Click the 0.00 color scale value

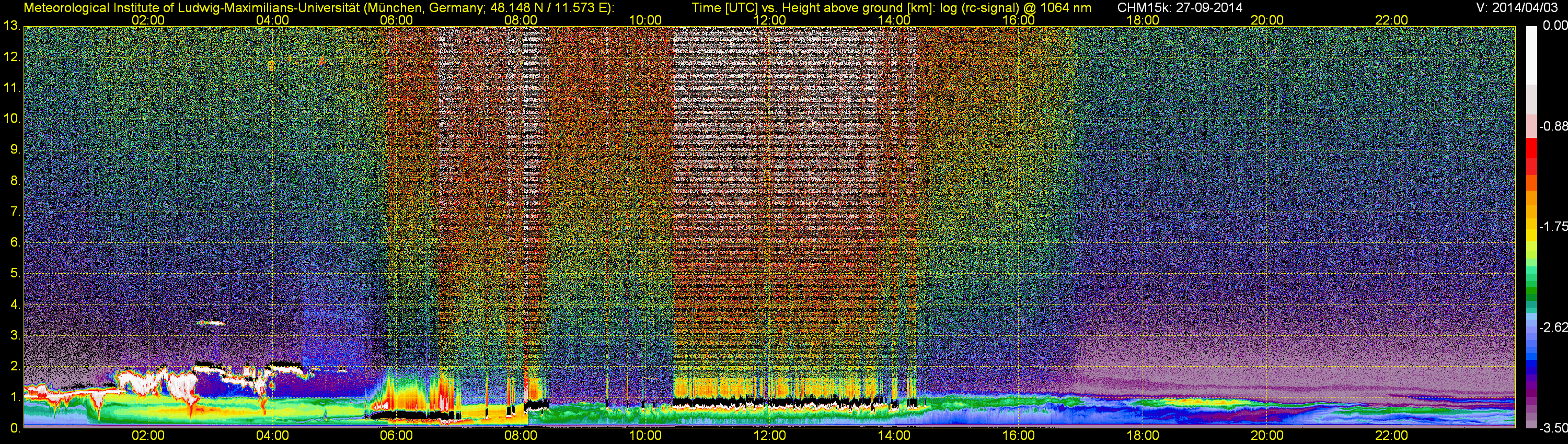[1554, 26]
